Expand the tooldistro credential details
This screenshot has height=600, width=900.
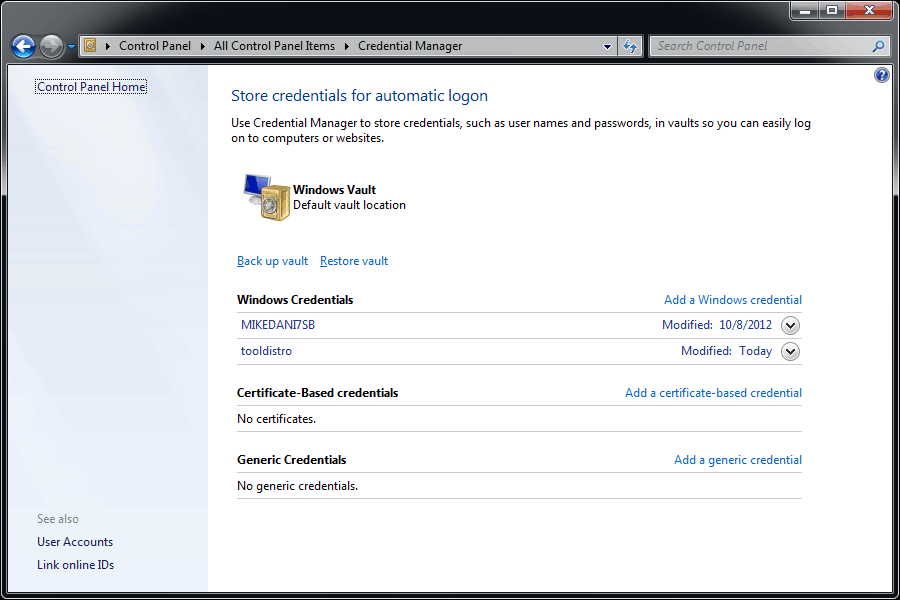point(790,351)
